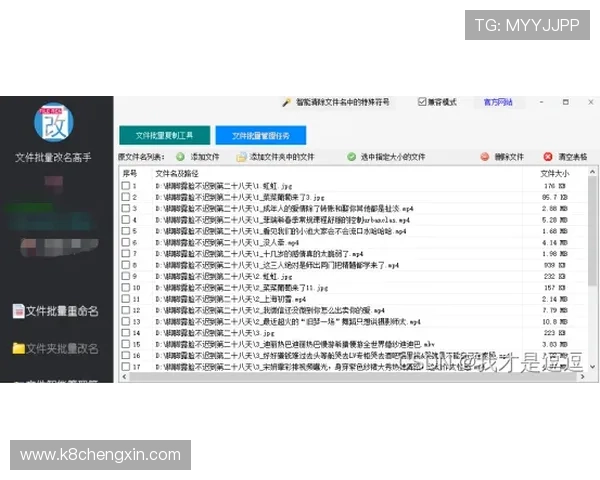The width and height of the screenshot is (600, 480).
Task: Click the red X icon beside 清空表格
Action: tap(548, 157)
